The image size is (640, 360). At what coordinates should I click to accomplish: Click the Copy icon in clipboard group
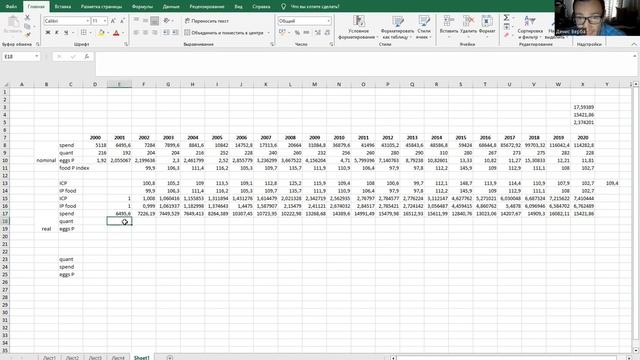point(27,27)
